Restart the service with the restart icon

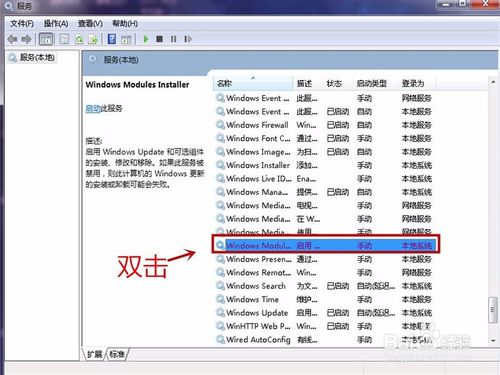[188, 39]
